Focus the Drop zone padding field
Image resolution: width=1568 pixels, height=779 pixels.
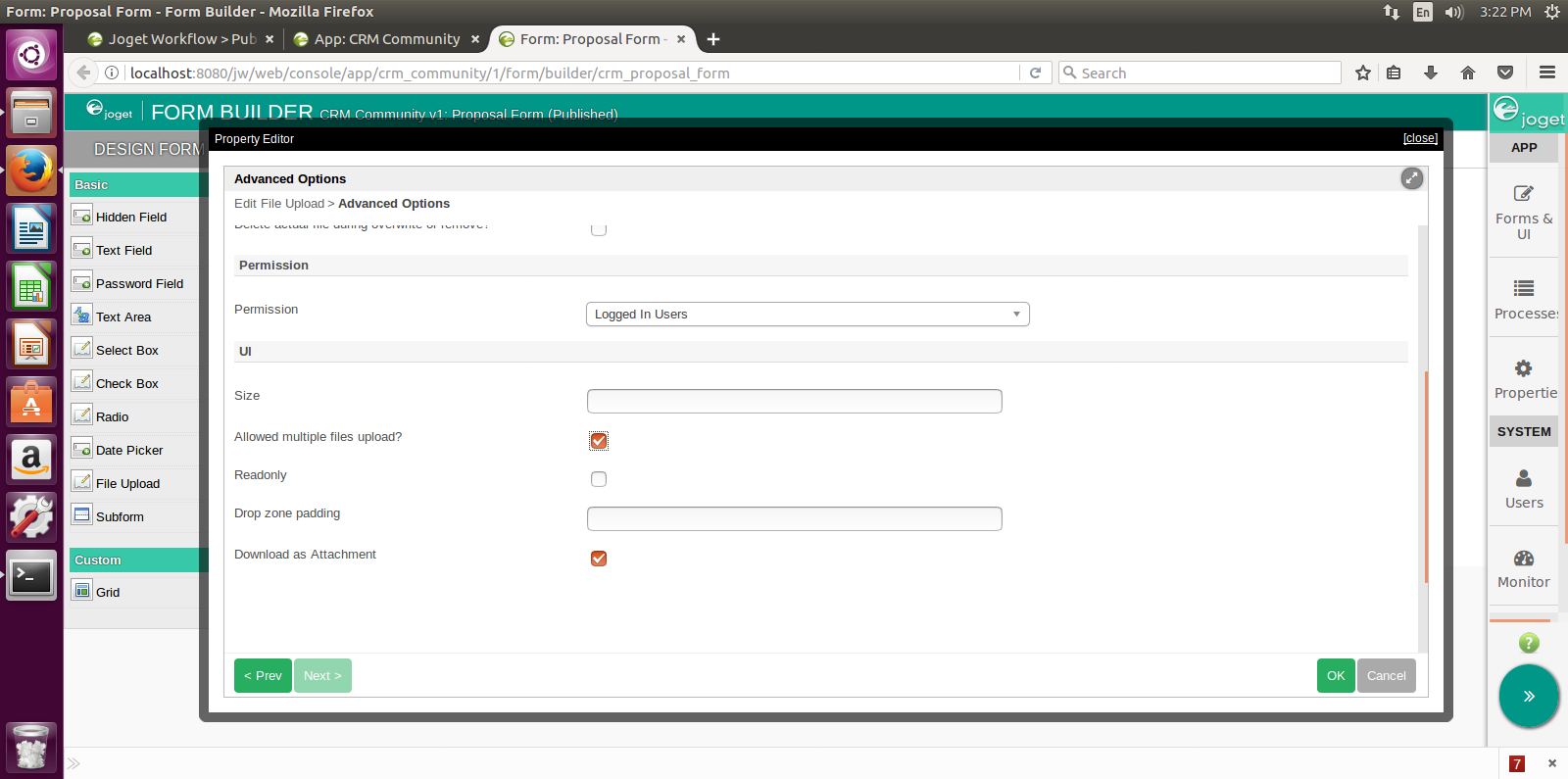pyautogui.click(x=795, y=518)
